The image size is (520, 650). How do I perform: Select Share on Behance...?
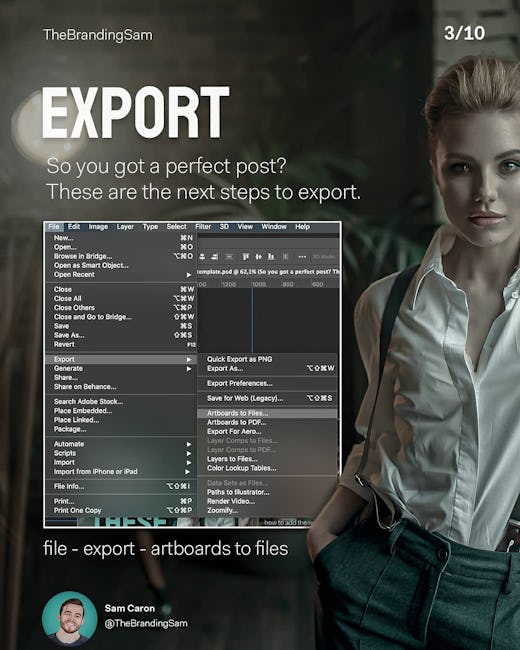click(x=120, y=387)
